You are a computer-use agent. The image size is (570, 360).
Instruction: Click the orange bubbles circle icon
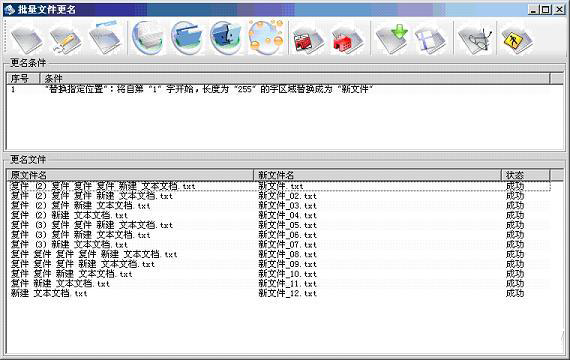266,38
